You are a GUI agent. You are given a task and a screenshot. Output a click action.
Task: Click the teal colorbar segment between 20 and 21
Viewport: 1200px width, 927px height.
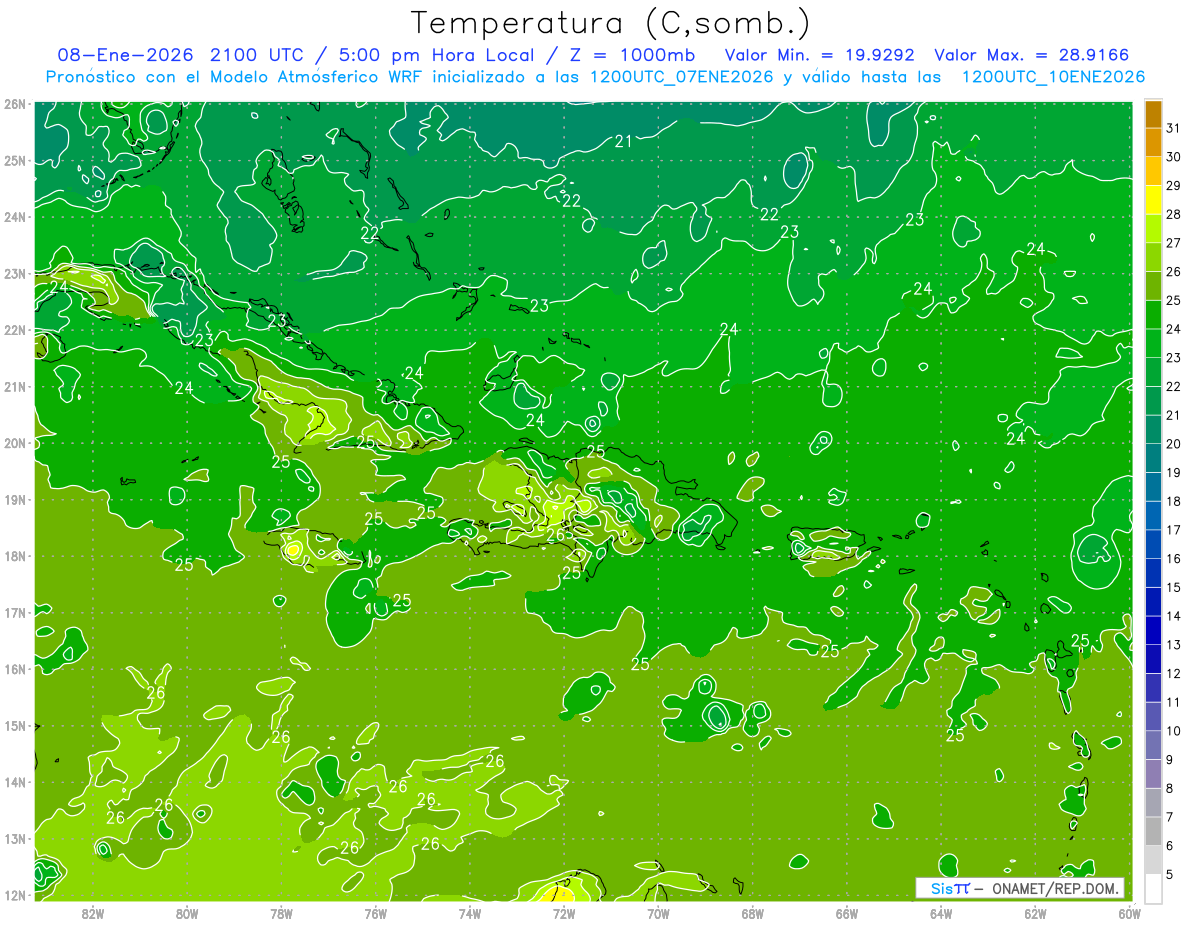(1153, 430)
